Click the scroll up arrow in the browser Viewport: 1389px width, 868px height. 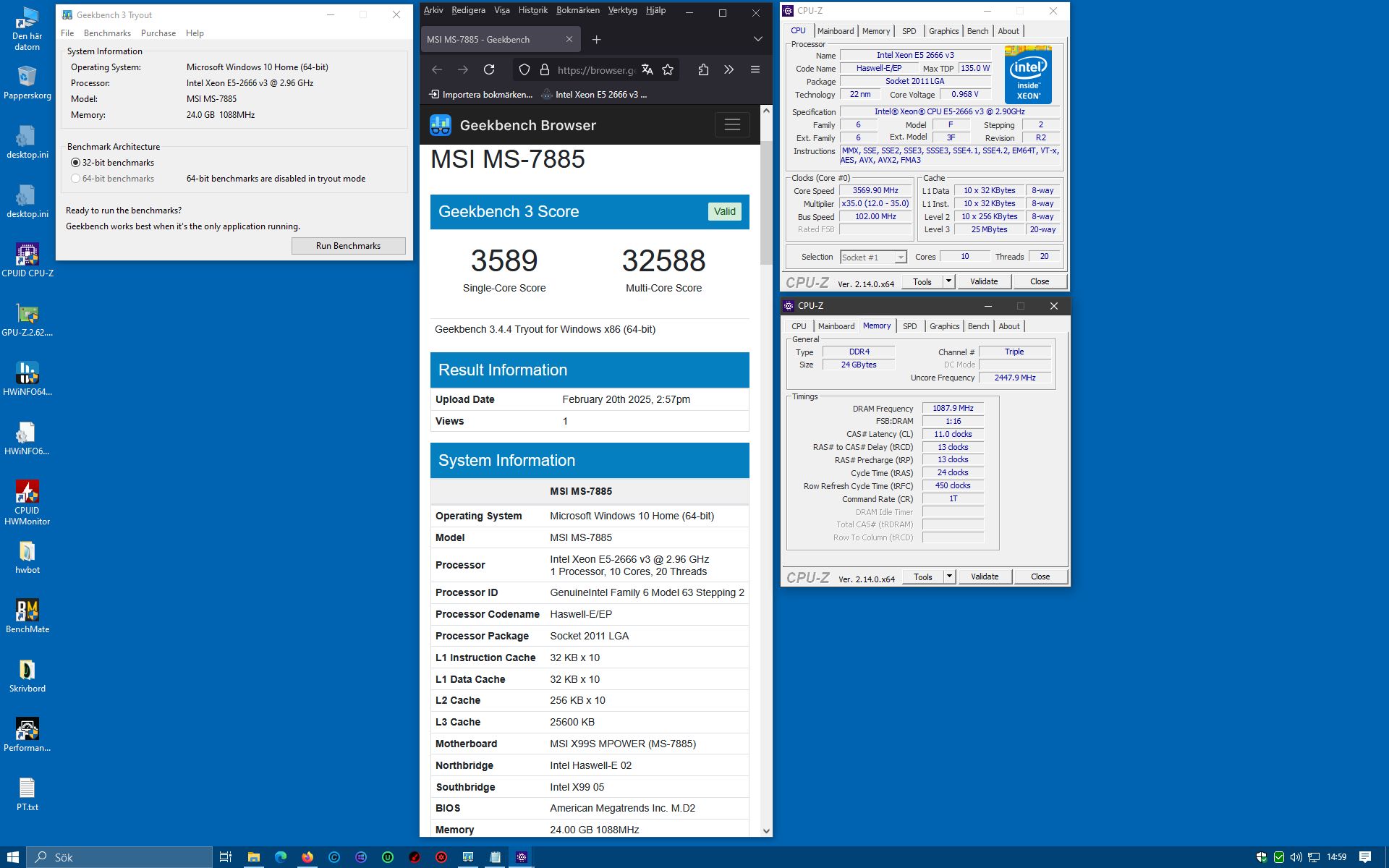pyautogui.click(x=766, y=111)
